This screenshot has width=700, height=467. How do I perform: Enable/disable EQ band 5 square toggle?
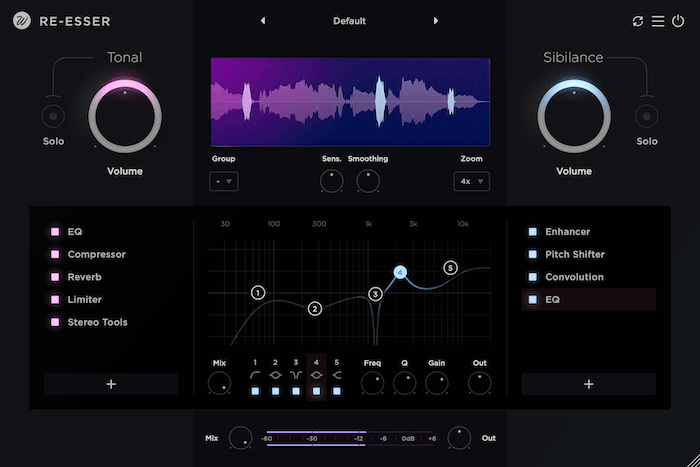337,391
